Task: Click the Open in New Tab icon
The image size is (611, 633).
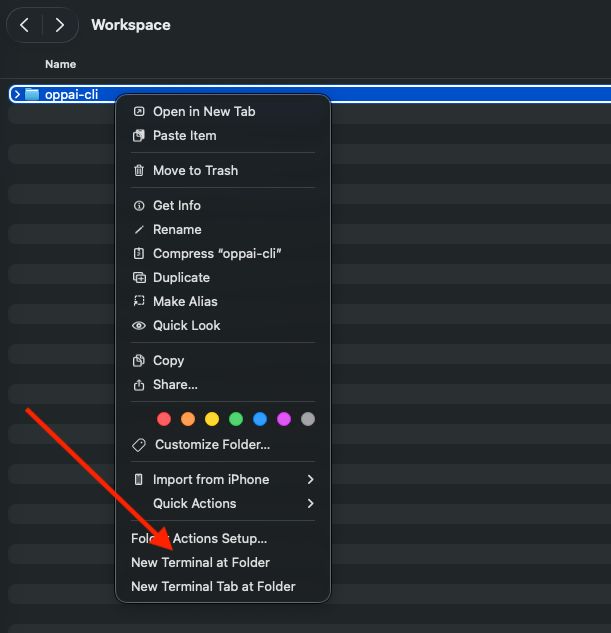Action: [139, 111]
